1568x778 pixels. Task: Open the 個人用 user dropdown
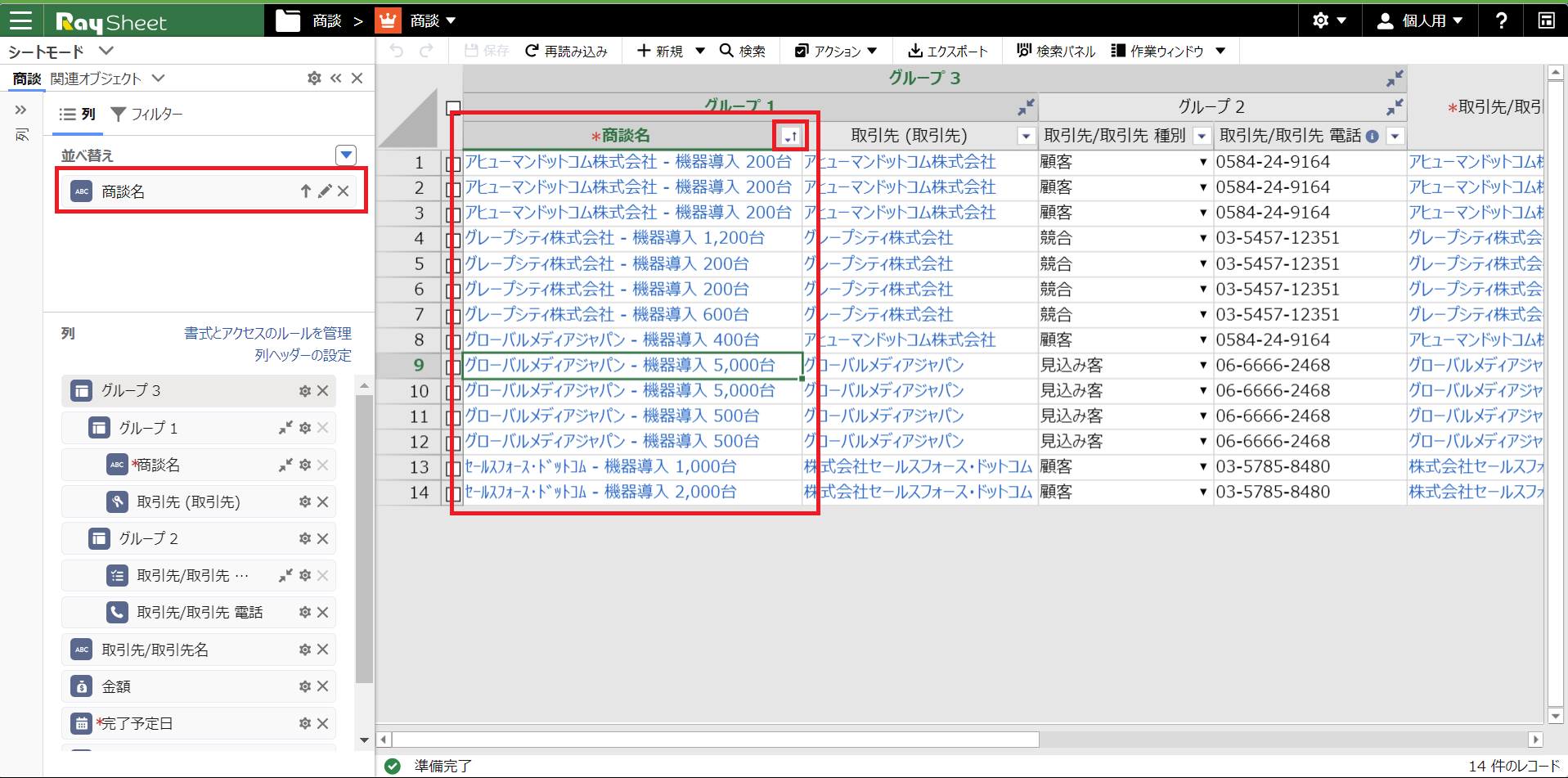click(x=1419, y=20)
